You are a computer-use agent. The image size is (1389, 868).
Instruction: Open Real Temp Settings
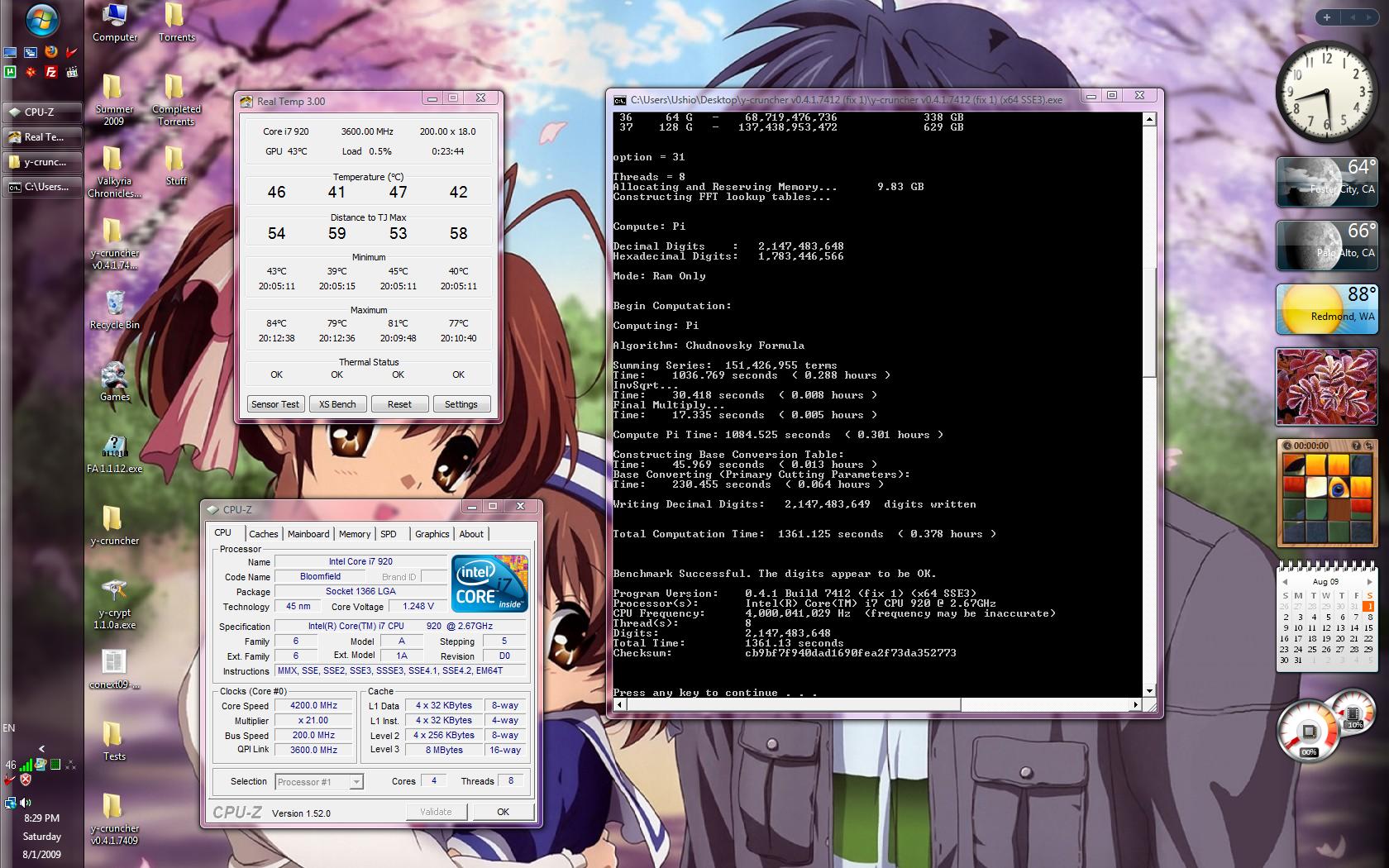pyautogui.click(x=461, y=404)
